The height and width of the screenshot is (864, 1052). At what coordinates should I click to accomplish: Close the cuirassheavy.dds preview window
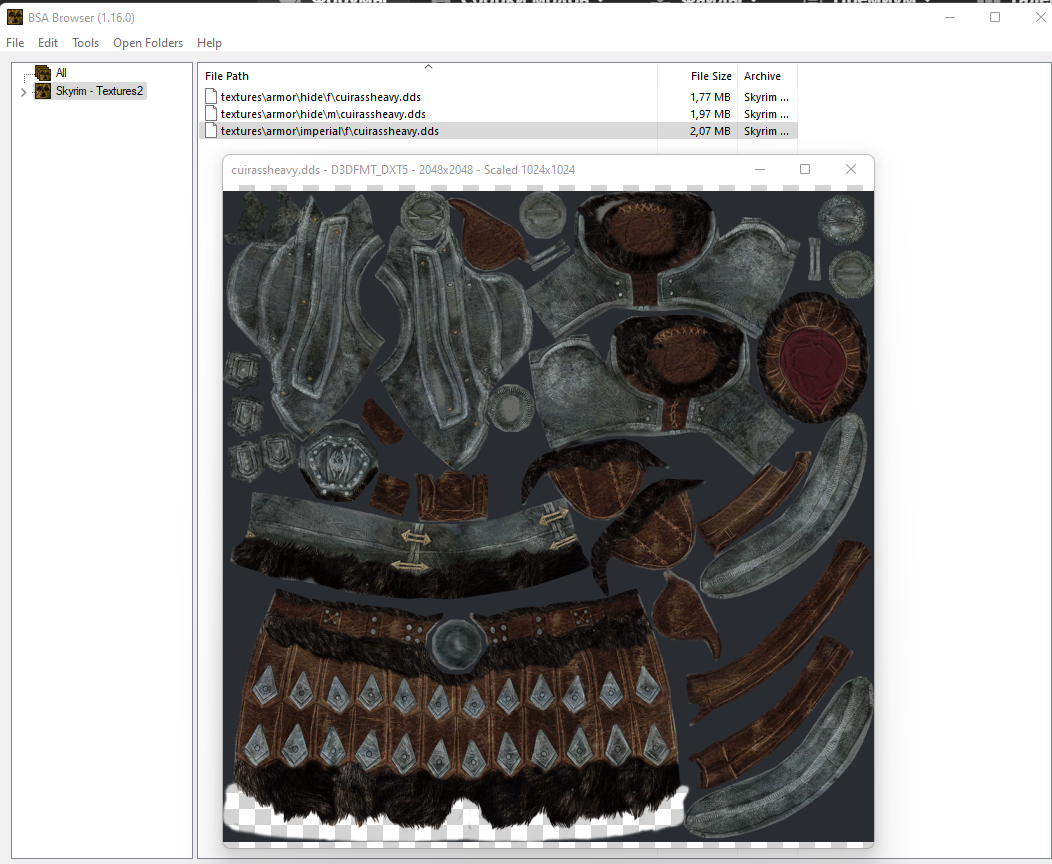pos(851,169)
